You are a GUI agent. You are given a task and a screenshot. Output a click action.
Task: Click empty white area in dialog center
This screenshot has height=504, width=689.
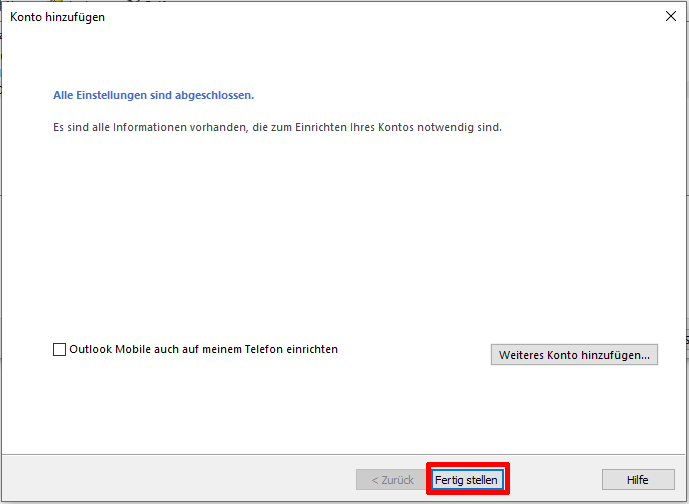[x=344, y=240]
